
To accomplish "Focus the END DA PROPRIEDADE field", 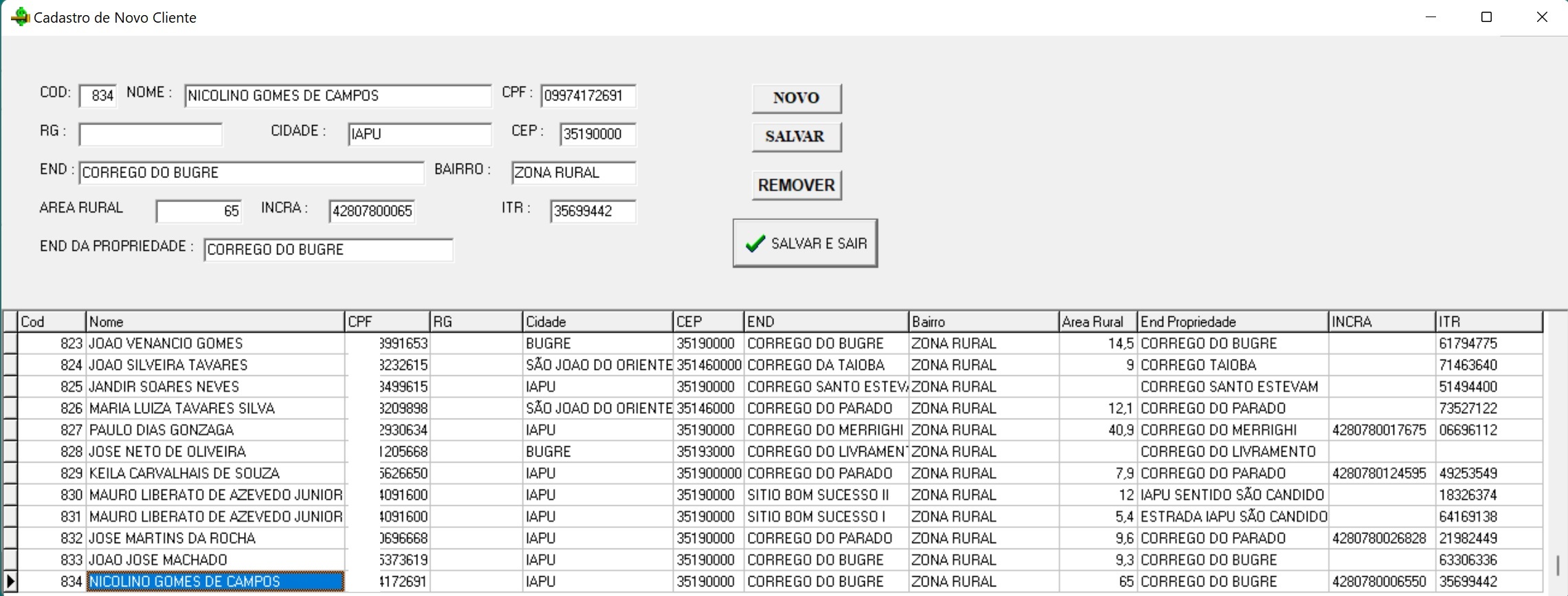I will [328, 250].
